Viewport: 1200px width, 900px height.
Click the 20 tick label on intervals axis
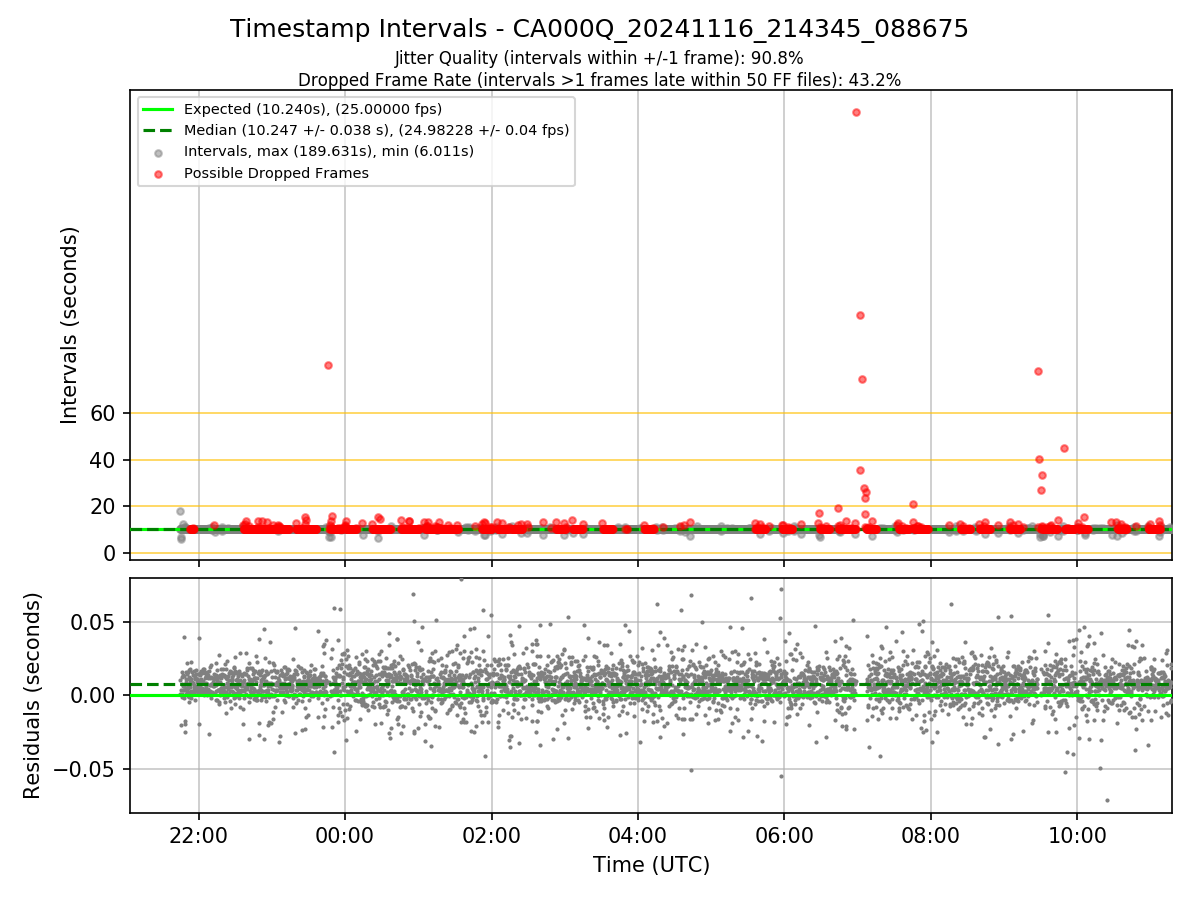click(x=105, y=506)
